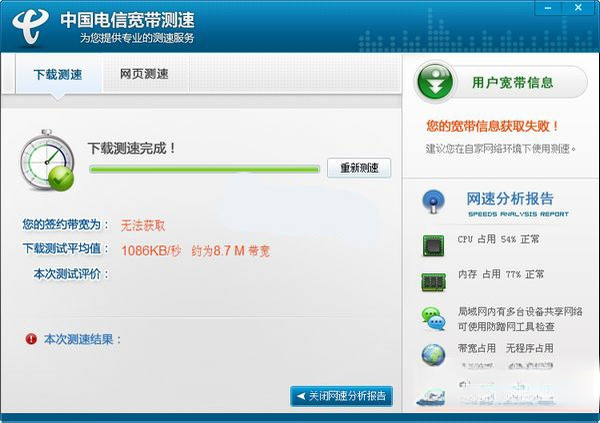Click the 下载测速完成！ status text

pos(132,148)
